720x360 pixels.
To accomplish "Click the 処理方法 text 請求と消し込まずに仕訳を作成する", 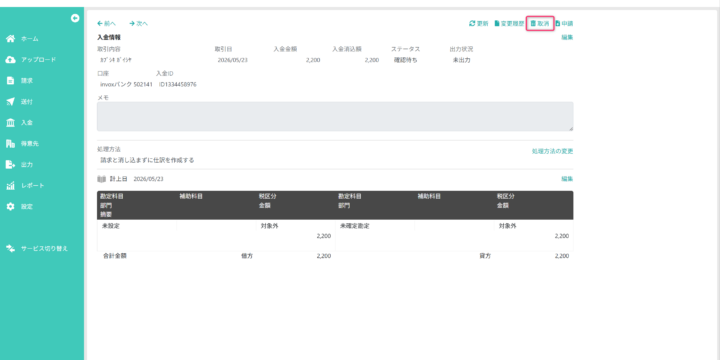I will [x=147, y=160].
